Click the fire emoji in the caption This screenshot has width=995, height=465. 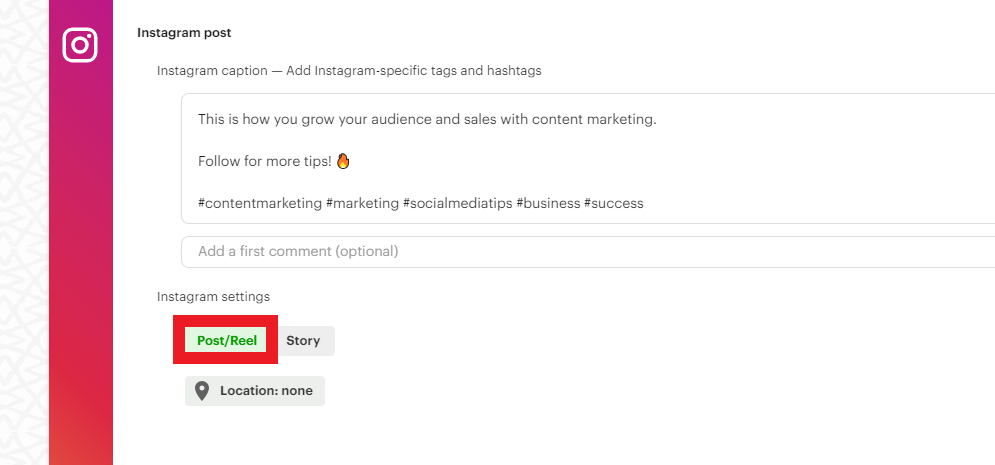point(343,161)
